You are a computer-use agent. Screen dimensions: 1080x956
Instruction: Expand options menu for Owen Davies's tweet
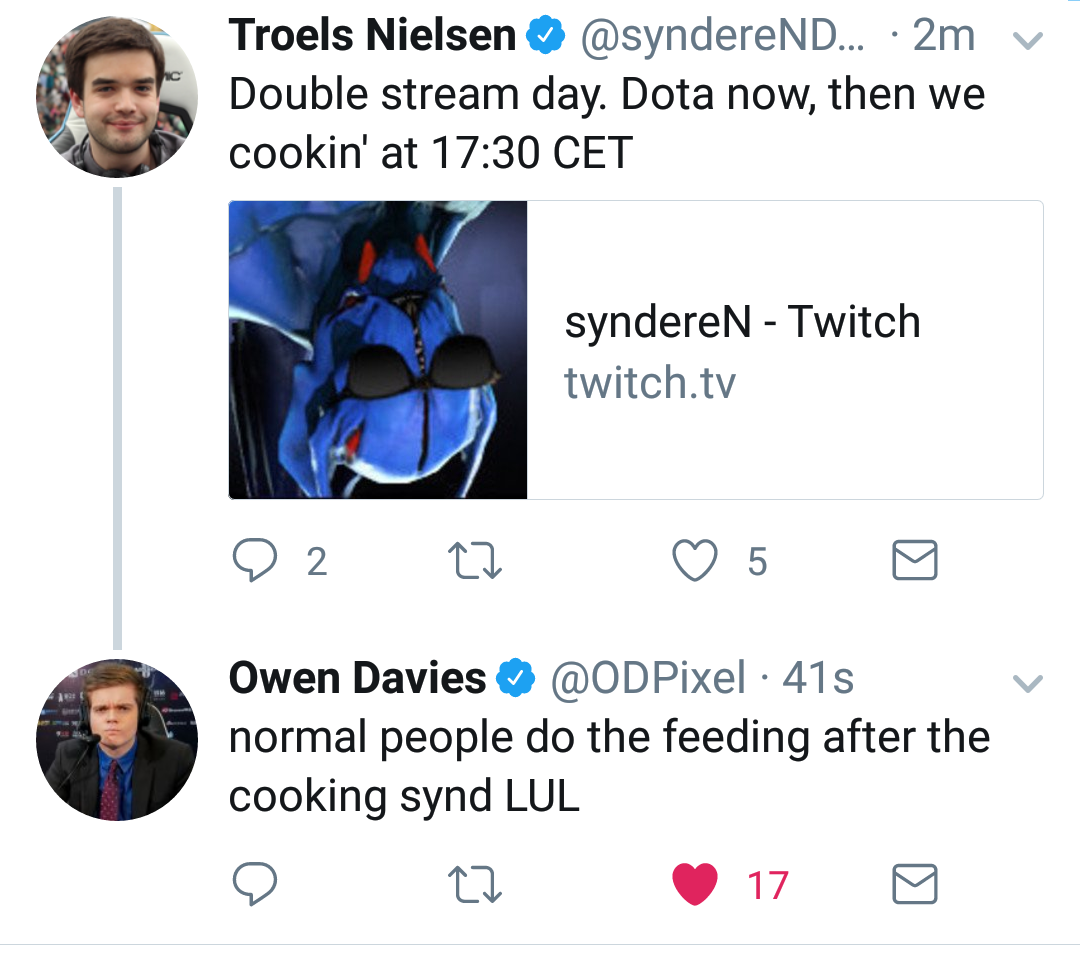click(x=1028, y=684)
